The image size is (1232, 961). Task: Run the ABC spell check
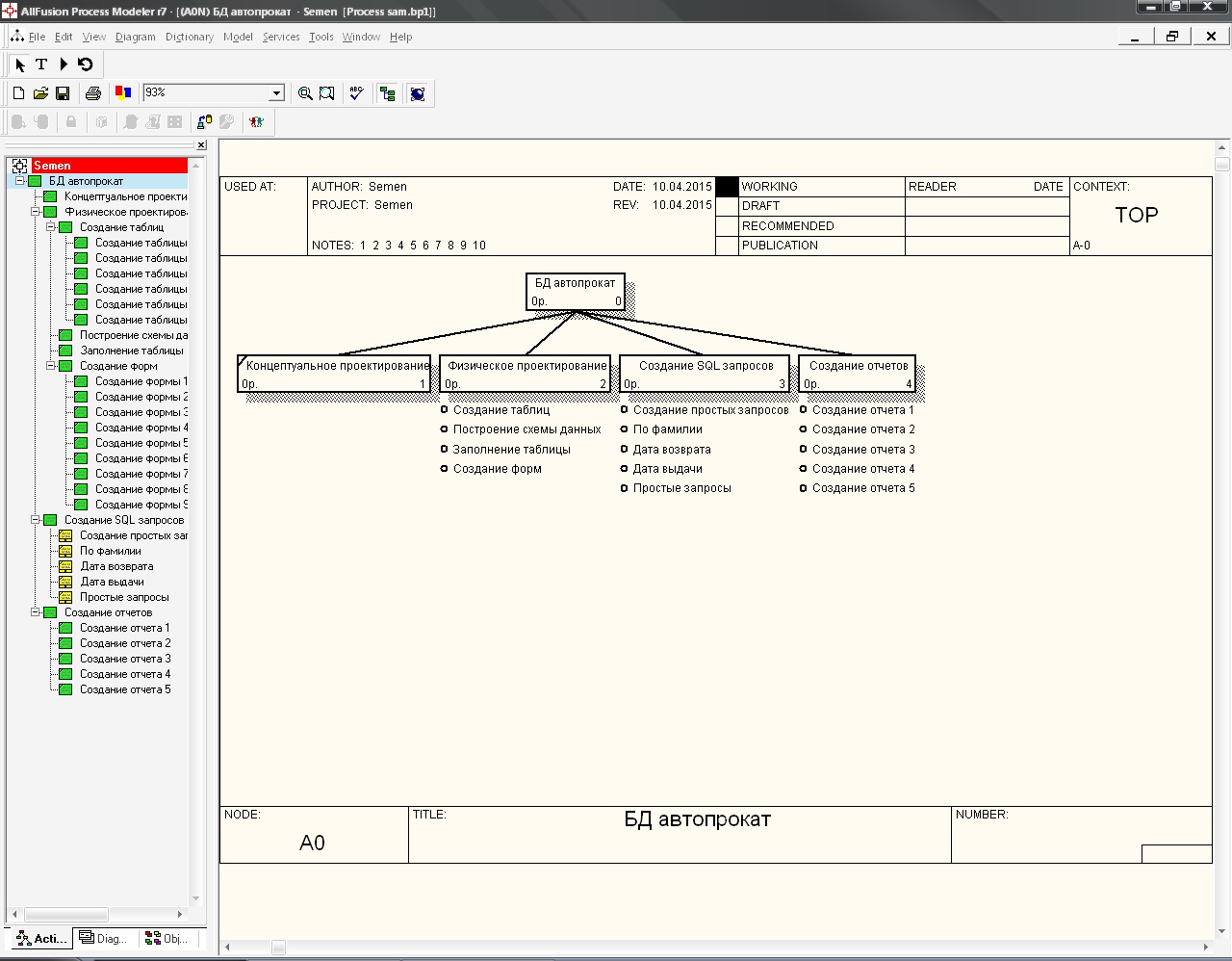tap(356, 93)
